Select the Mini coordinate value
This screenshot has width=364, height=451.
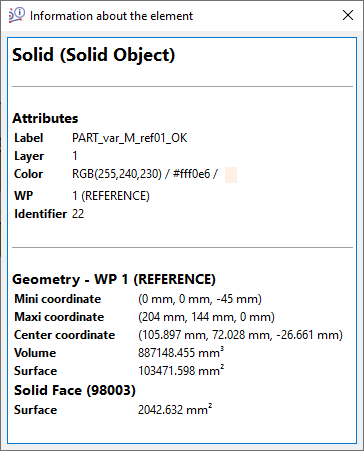pos(200,299)
